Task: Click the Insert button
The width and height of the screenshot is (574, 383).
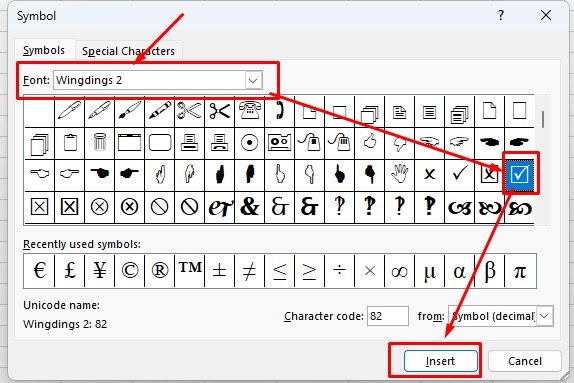Action: pyautogui.click(x=440, y=361)
